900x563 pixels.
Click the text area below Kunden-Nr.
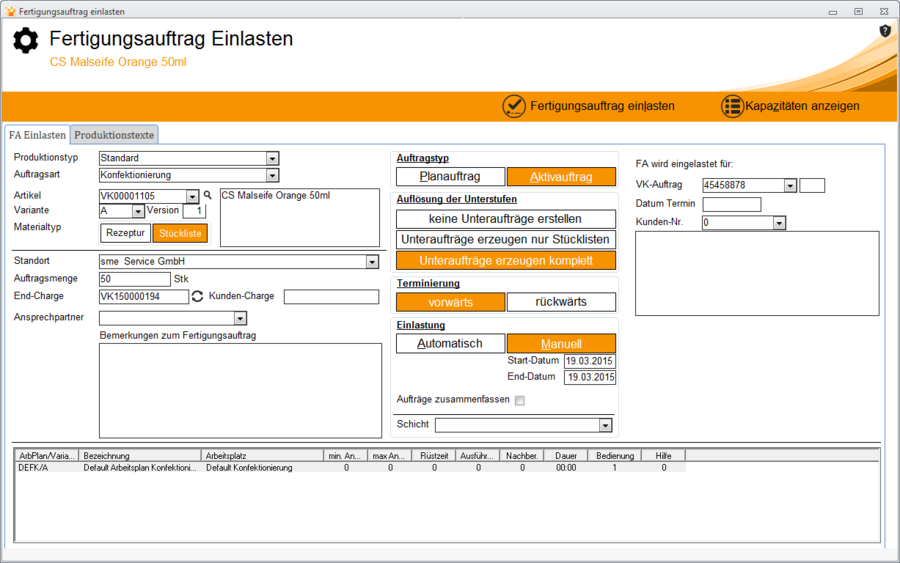757,274
